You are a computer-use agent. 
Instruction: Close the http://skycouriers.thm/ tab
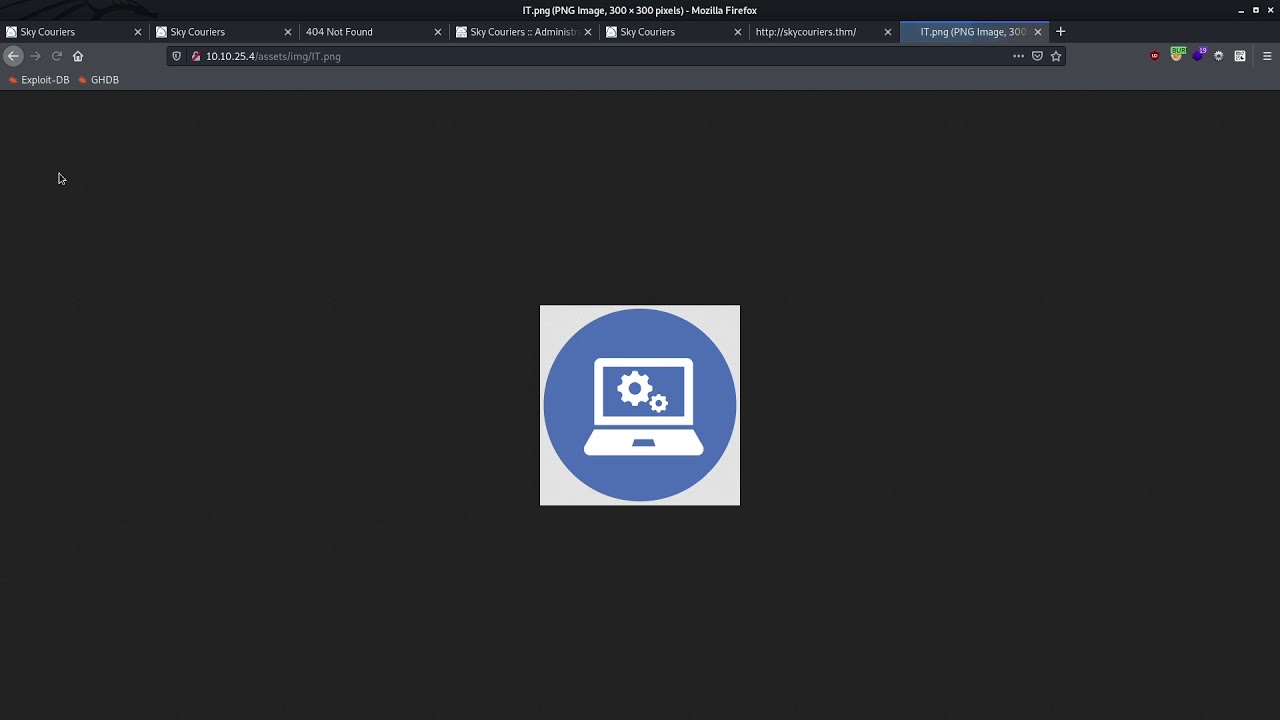tap(888, 32)
